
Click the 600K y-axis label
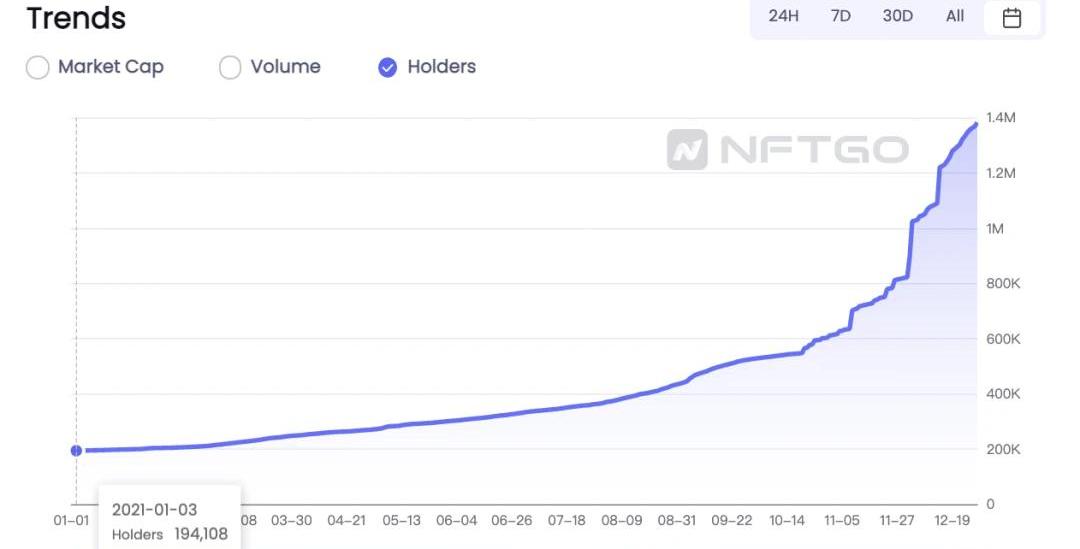(1002, 339)
